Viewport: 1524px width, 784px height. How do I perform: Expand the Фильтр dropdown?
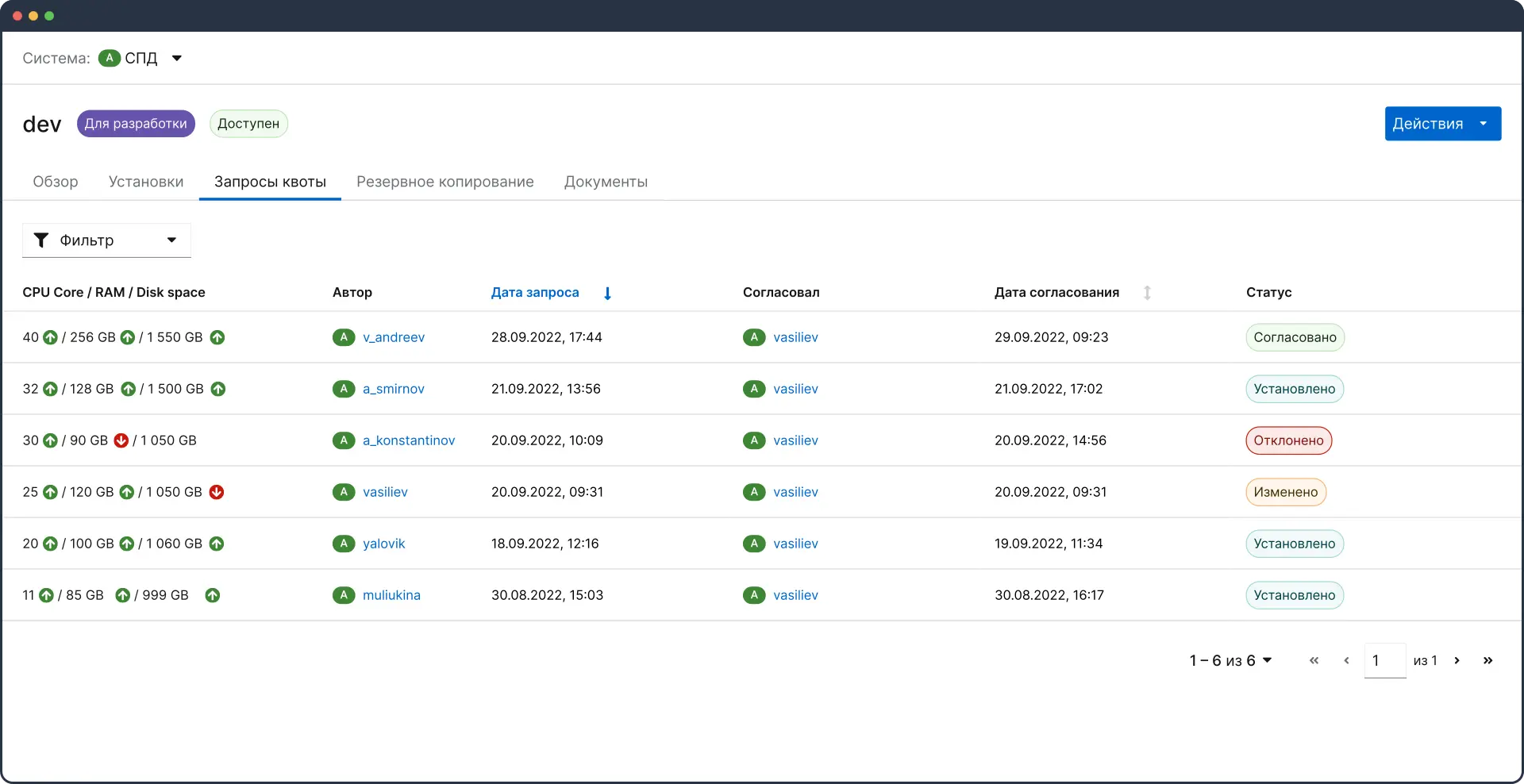pos(106,240)
